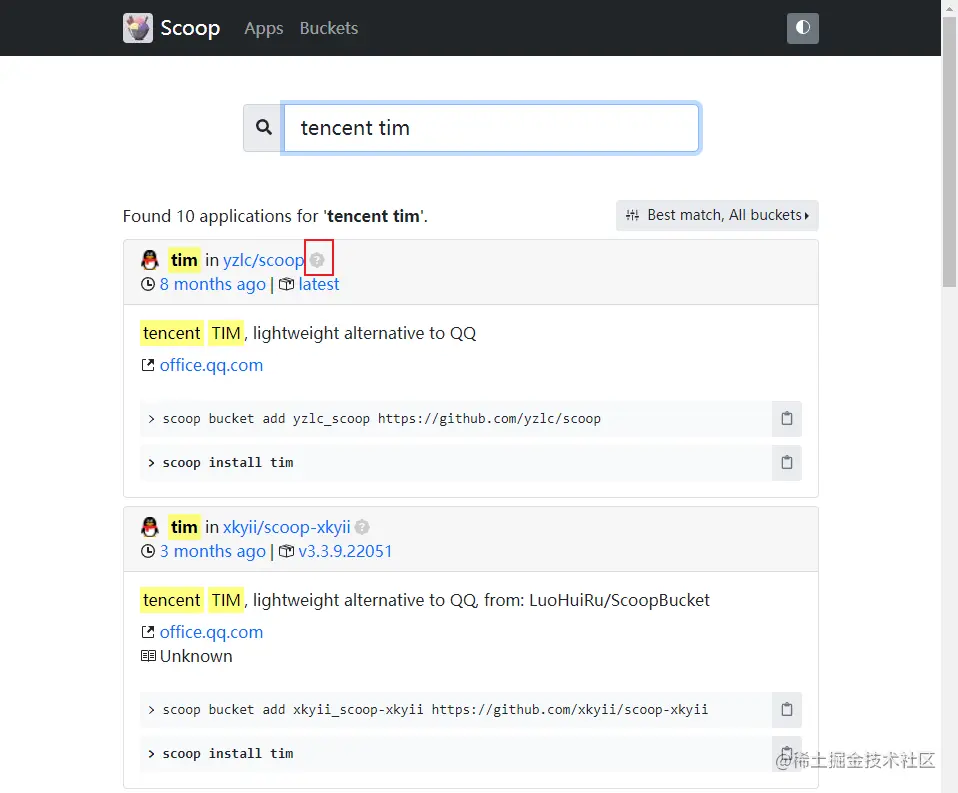Click the package icon beside v3.3.9.22051
Viewport: 958px width, 793px height.
[x=287, y=551]
